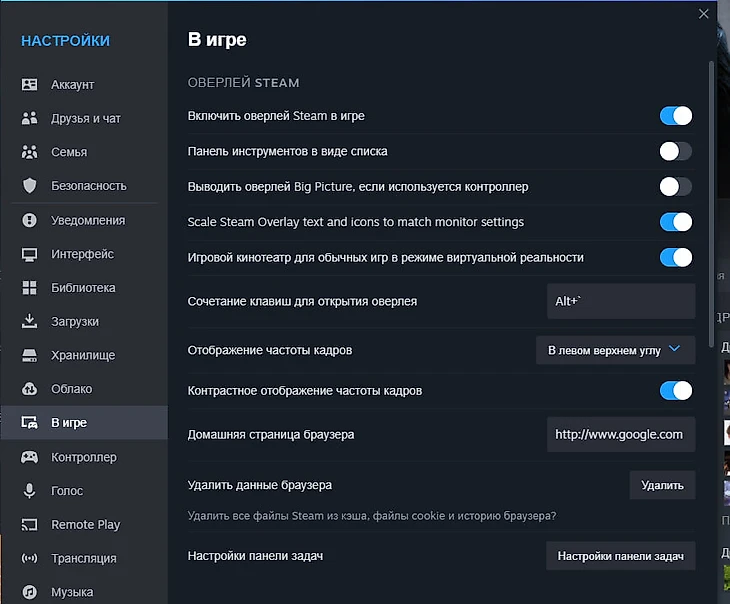Switch to 'Remote Play' settings section
The height and width of the screenshot is (604, 730).
click(x=85, y=525)
